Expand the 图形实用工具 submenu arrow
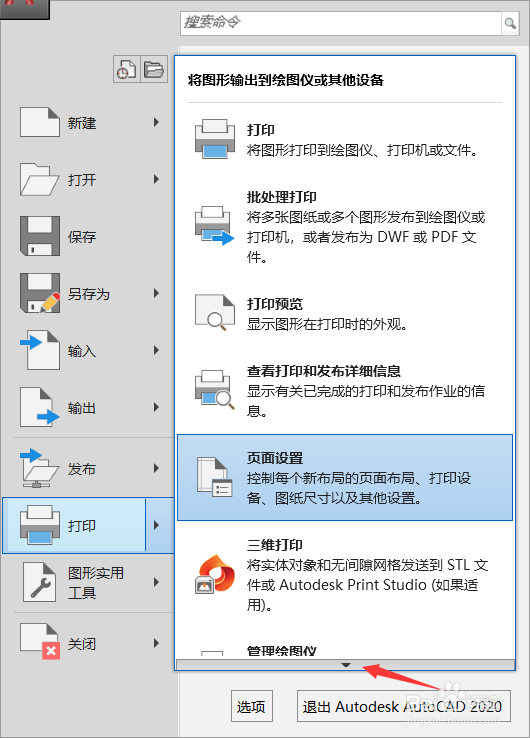The height and width of the screenshot is (738, 530). (156, 582)
